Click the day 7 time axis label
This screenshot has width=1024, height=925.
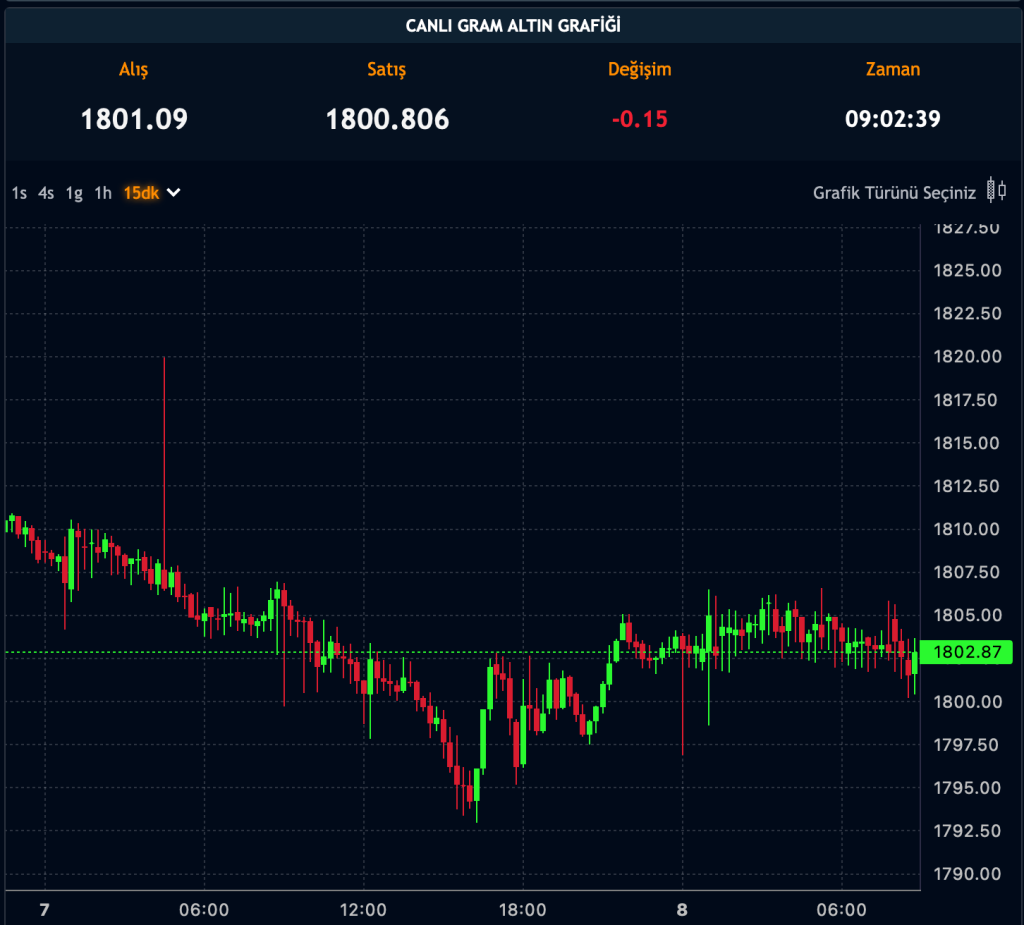[44, 910]
